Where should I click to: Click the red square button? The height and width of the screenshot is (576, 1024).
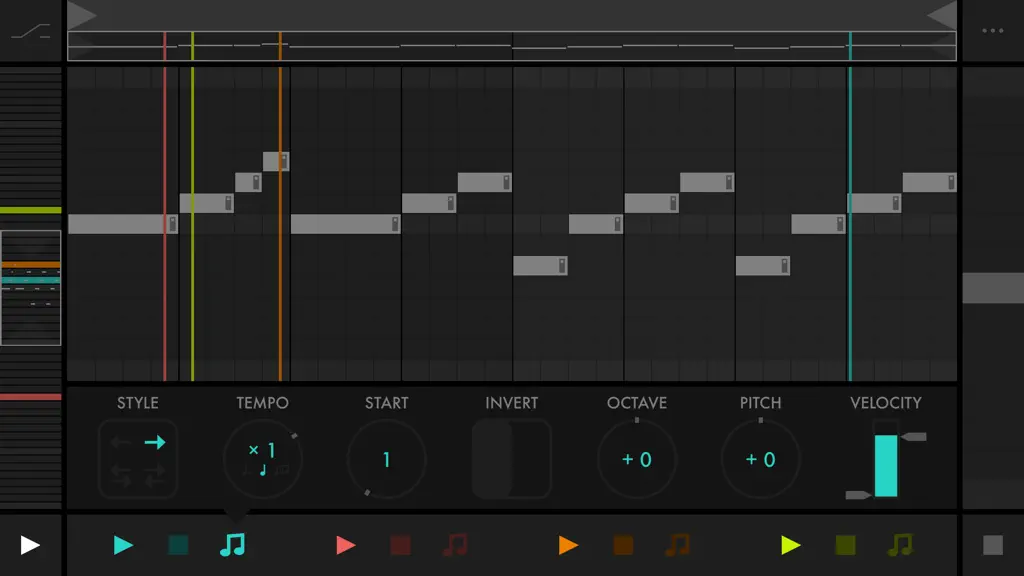pos(400,545)
